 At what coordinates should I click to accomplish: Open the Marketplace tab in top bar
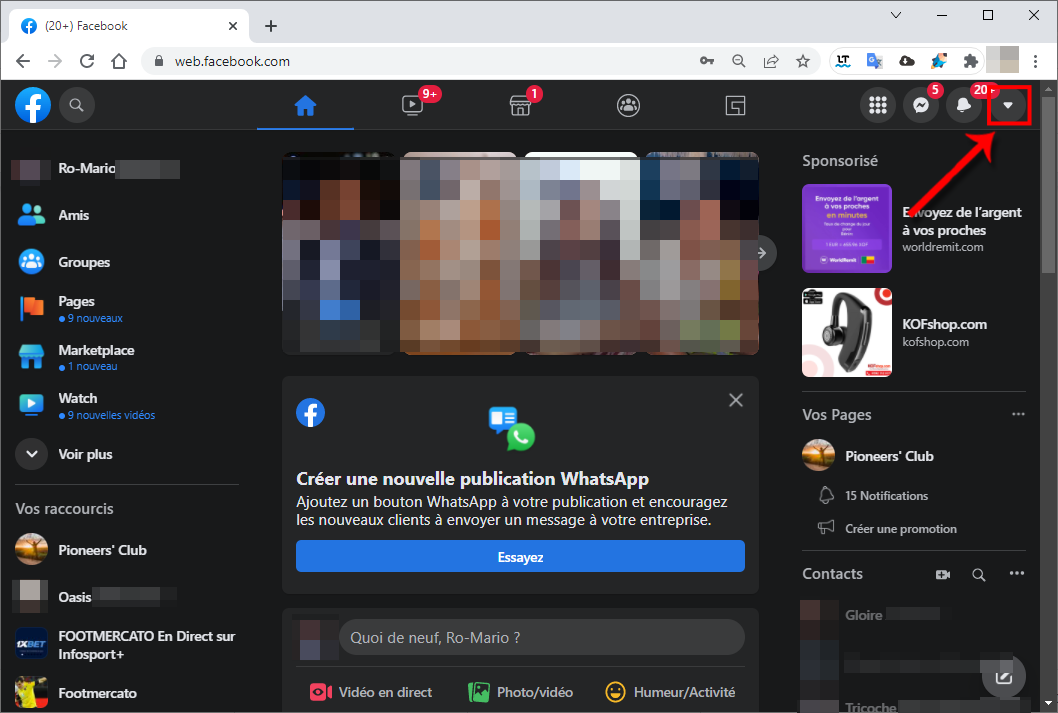pos(520,106)
